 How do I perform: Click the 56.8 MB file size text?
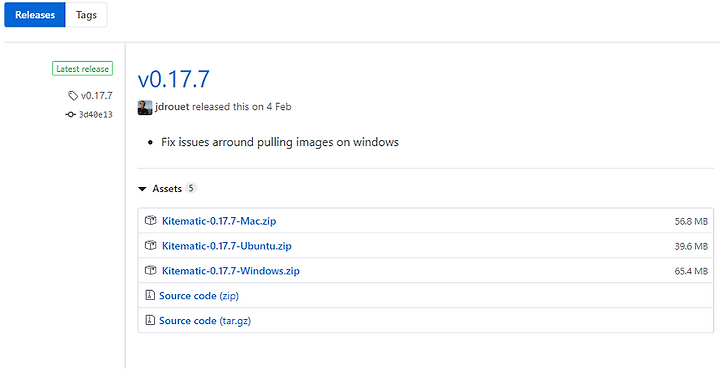pos(691,221)
